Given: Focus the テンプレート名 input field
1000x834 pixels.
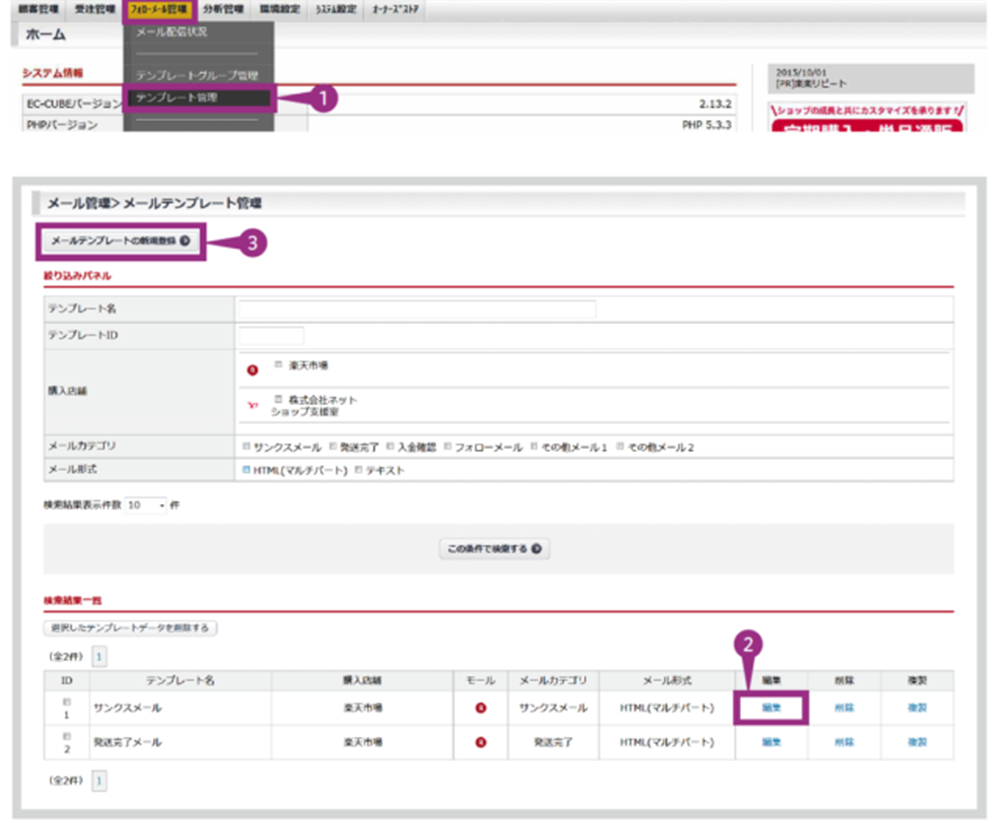Looking at the screenshot, I should pos(416,309).
